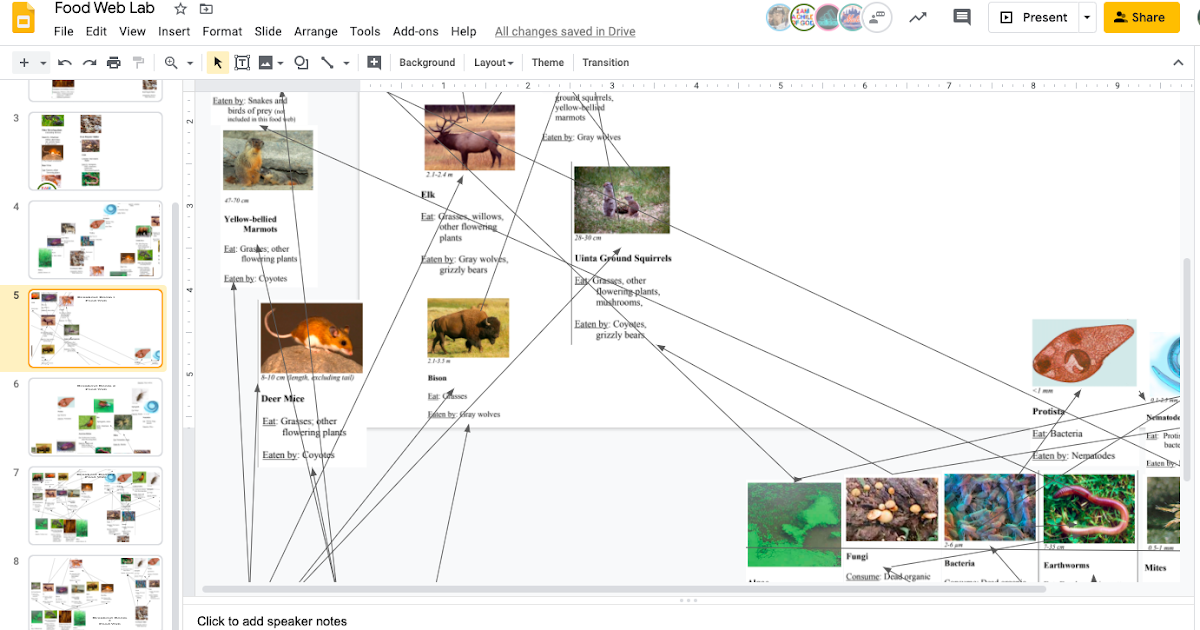Select the Paint format tool
Screen dimensions: 1200x630
(x=137, y=62)
